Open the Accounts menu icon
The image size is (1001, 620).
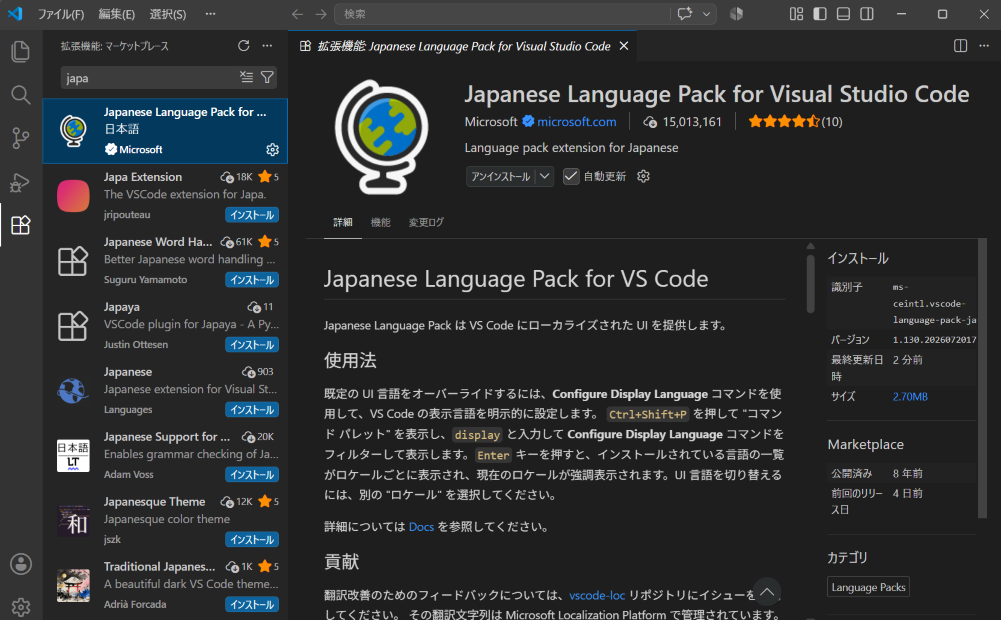(x=20, y=564)
